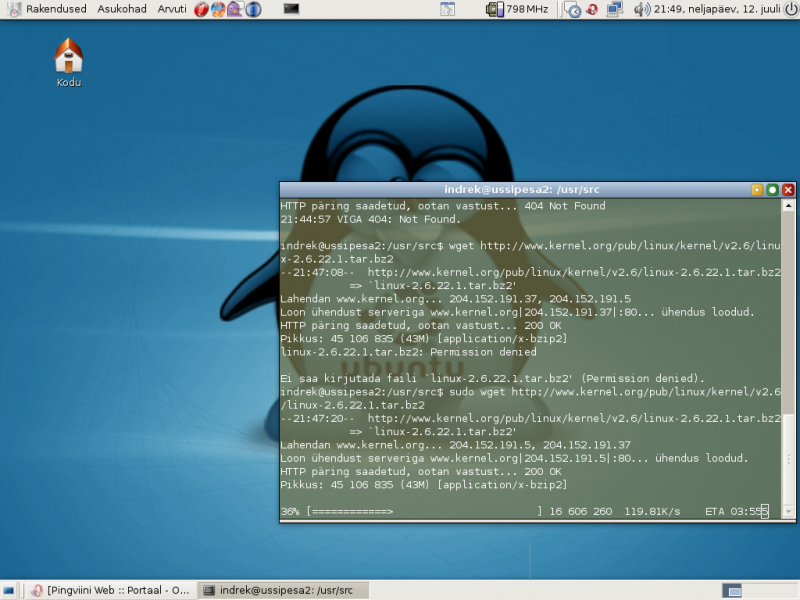Open the Pidgin chat launcher
The width and height of the screenshot is (800, 600).
(x=235, y=9)
